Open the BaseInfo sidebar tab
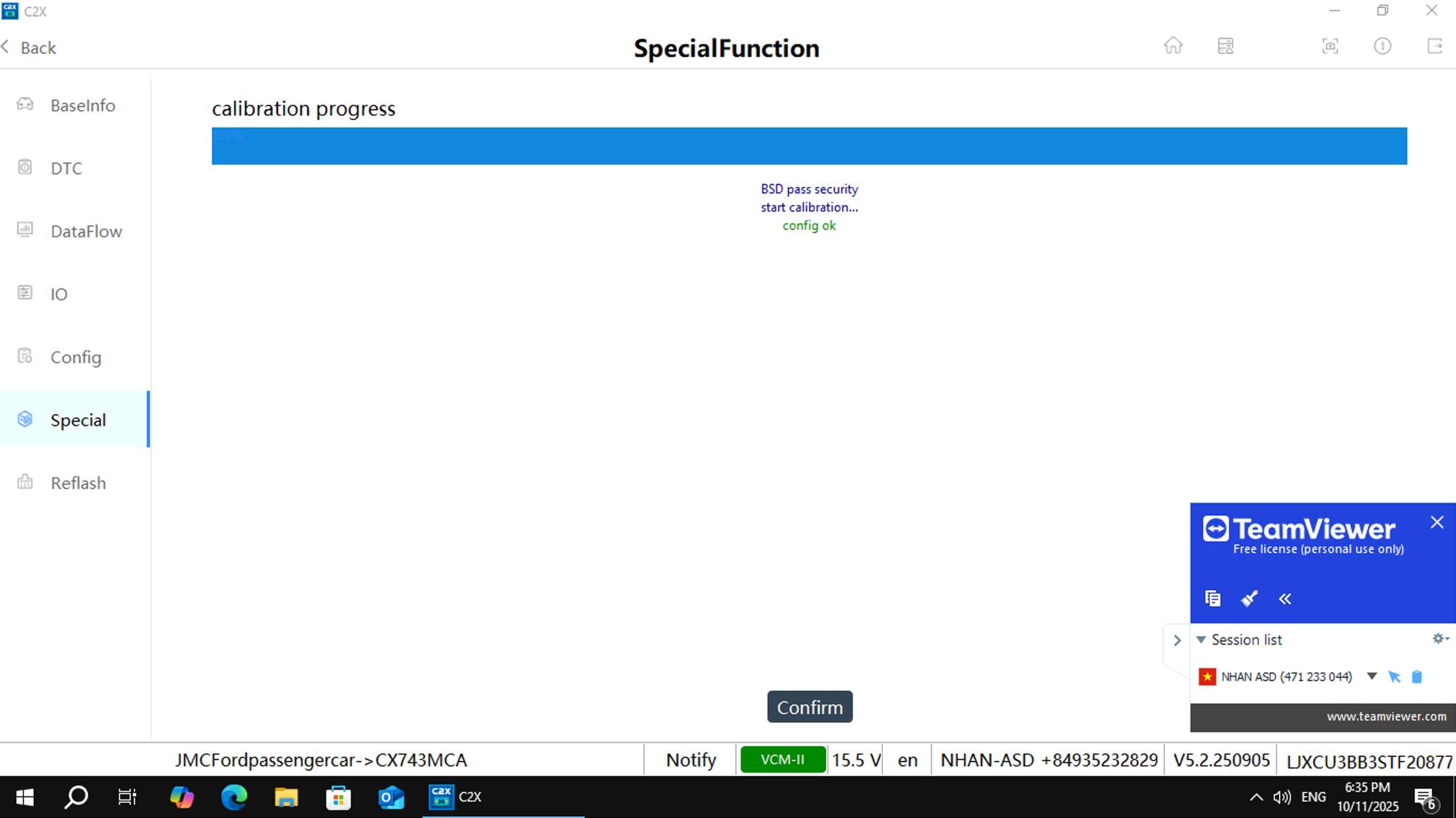The height and width of the screenshot is (818, 1456). coord(75,105)
